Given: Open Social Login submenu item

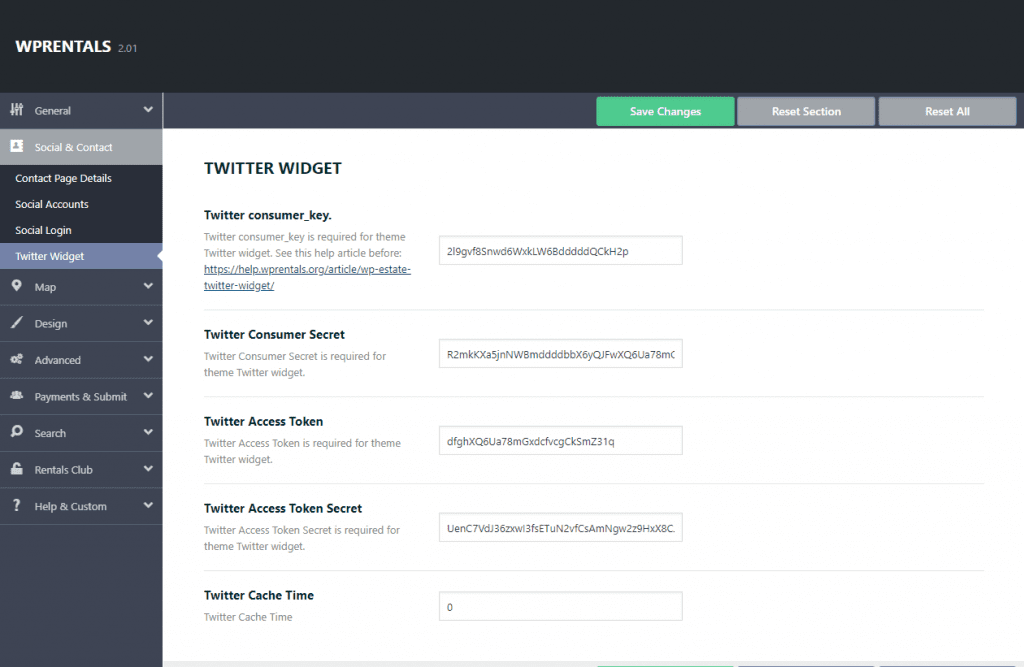Looking at the screenshot, I should point(43,231).
